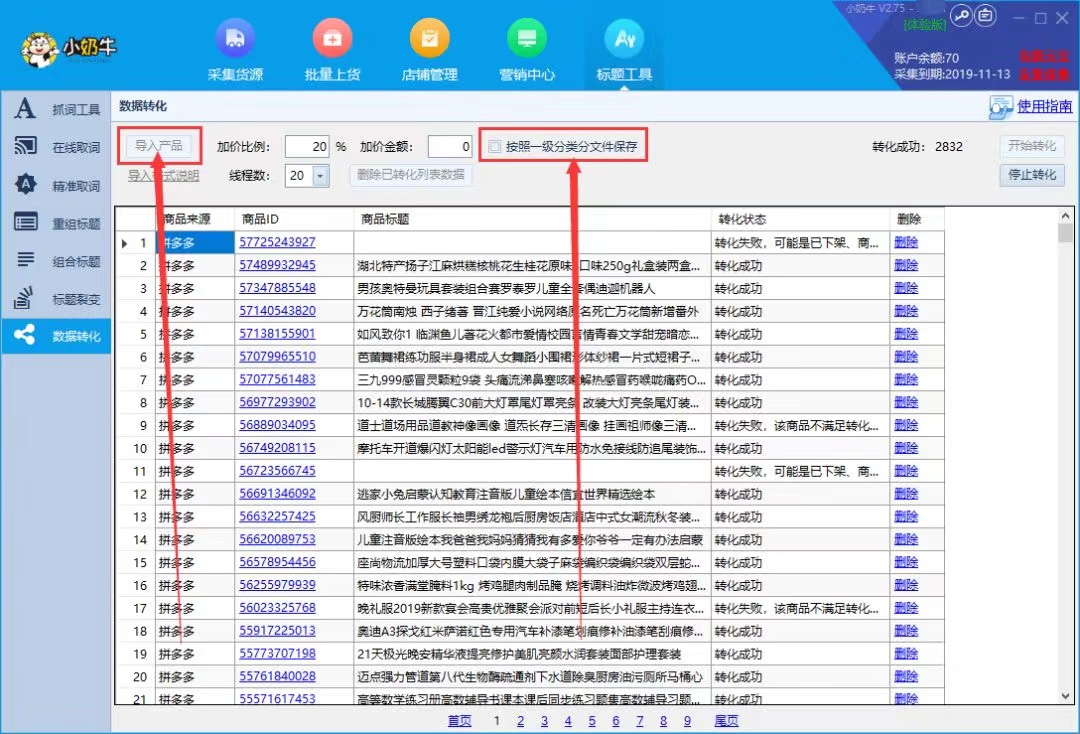
Task: Select the title cell starting 逃家小兔
Action: [532, 494]
